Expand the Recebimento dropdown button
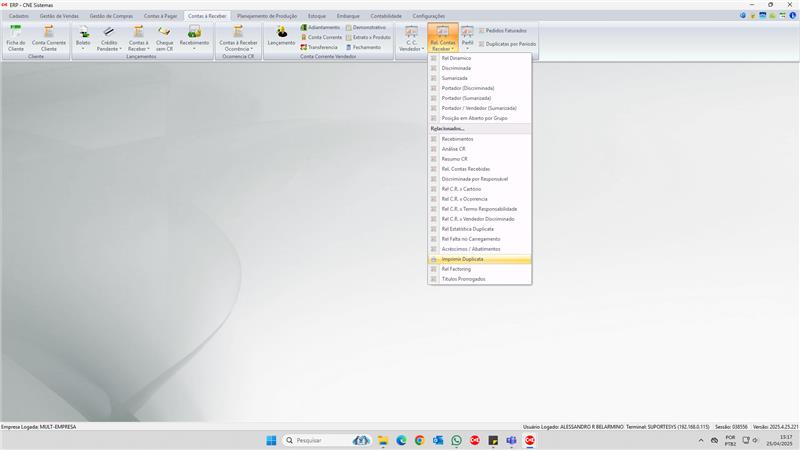 (x=194, y=39)
